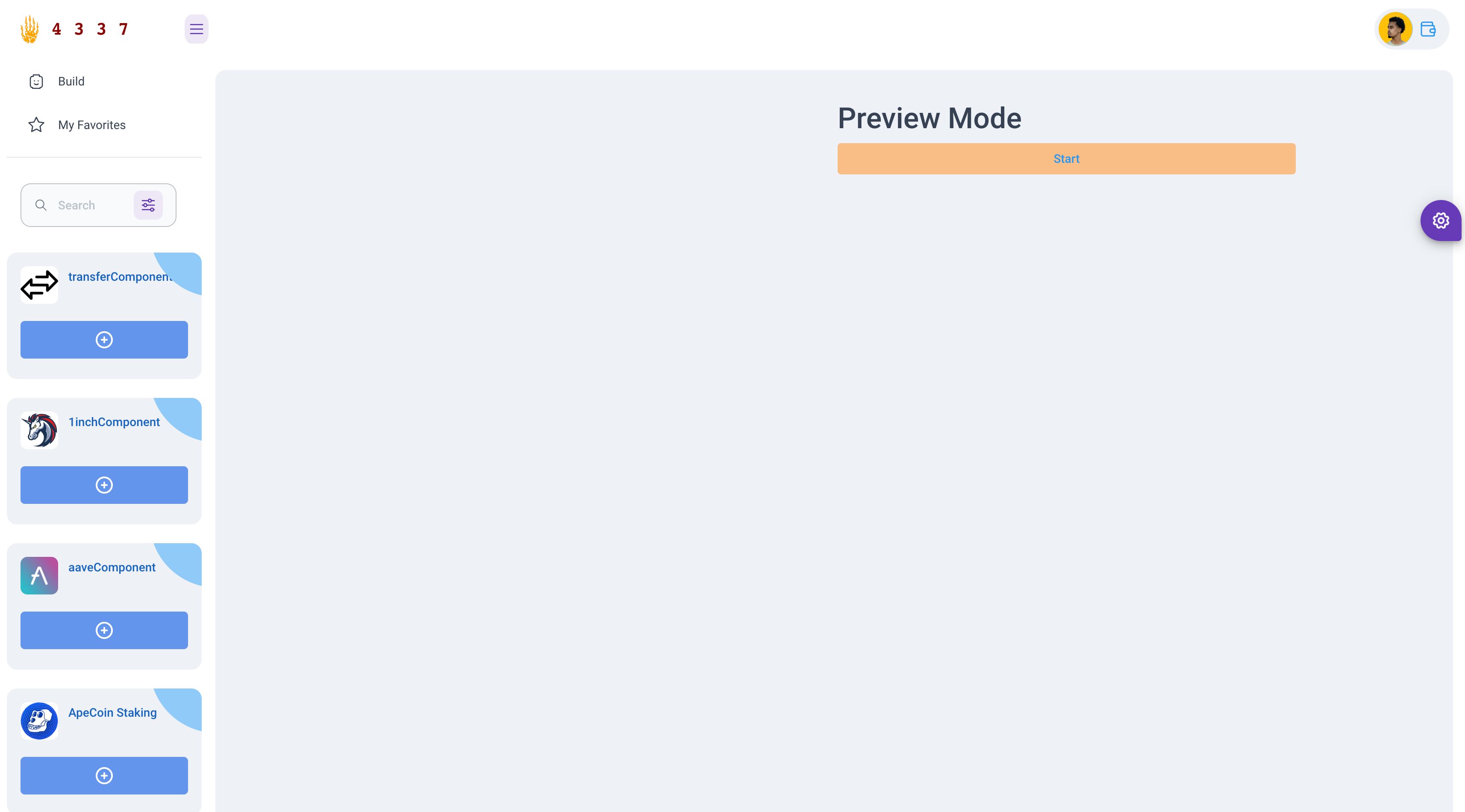The width and height of the screenshot is (1465, 812).
Task: Expand Build section in sidebar
Action: tap(70, 81)
